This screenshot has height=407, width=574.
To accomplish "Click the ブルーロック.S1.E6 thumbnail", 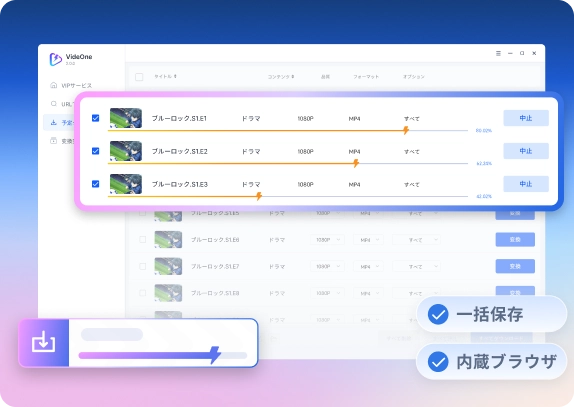I will point(168,239).
